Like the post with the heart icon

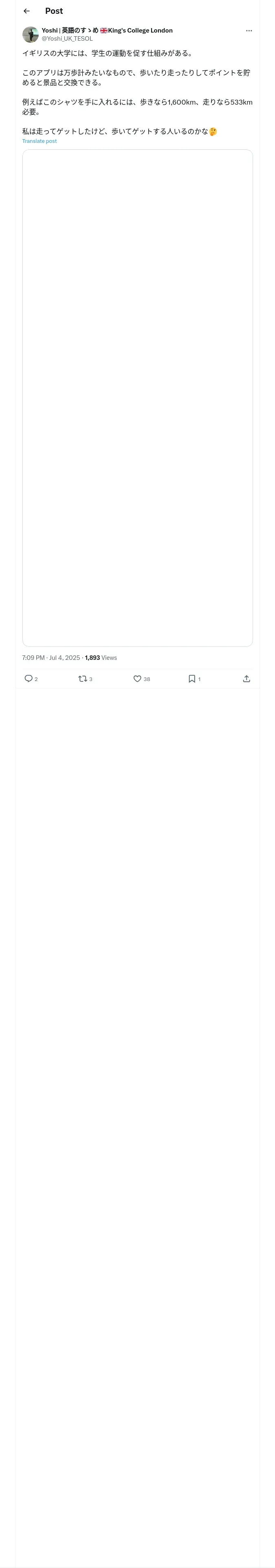point(137,679)
